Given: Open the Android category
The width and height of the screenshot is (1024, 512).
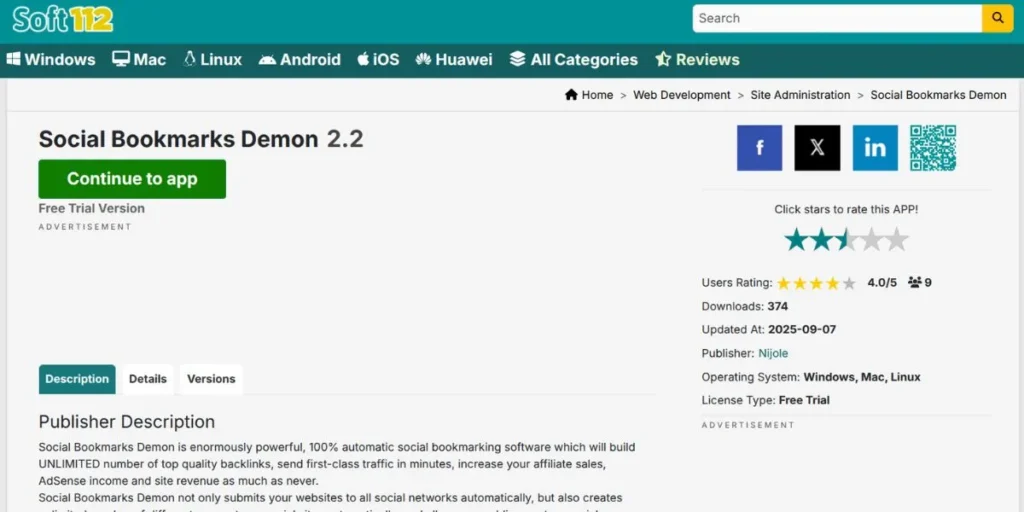Looking at the screenshot, I should point(299,60).
